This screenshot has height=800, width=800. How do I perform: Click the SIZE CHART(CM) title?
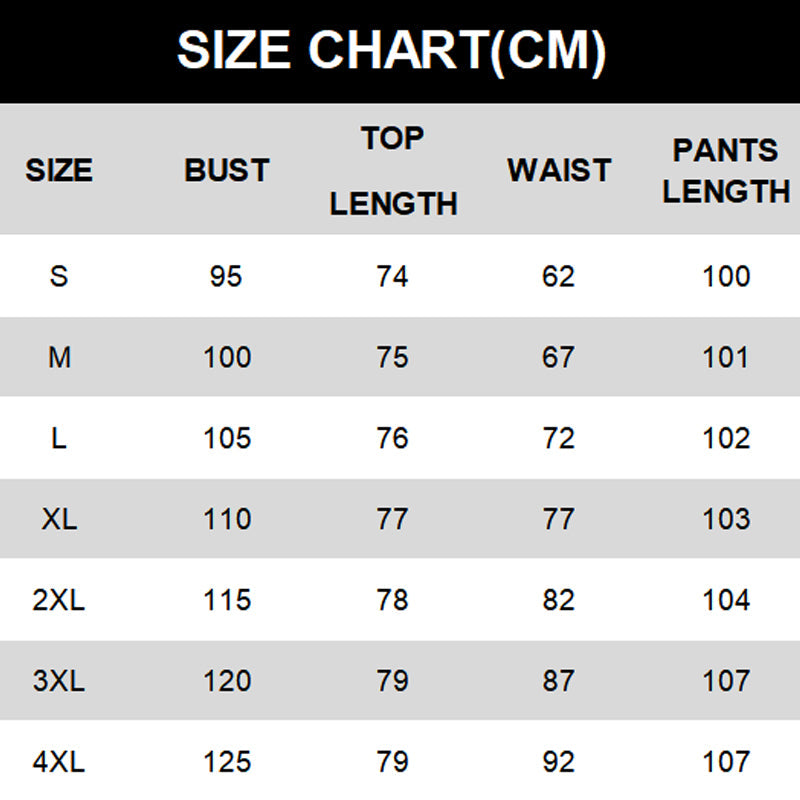point(392,49)
